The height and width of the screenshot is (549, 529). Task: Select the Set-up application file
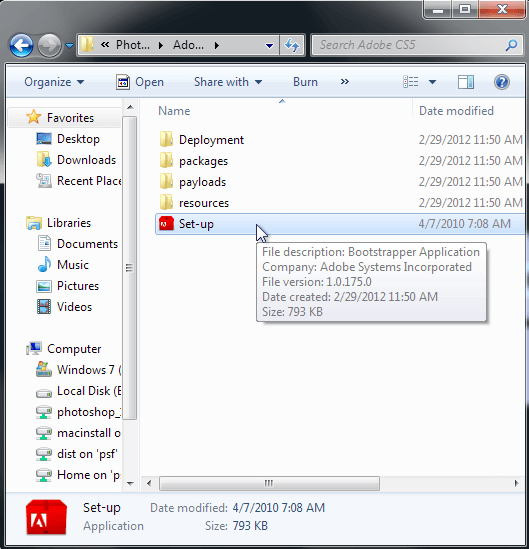[340, 224]
